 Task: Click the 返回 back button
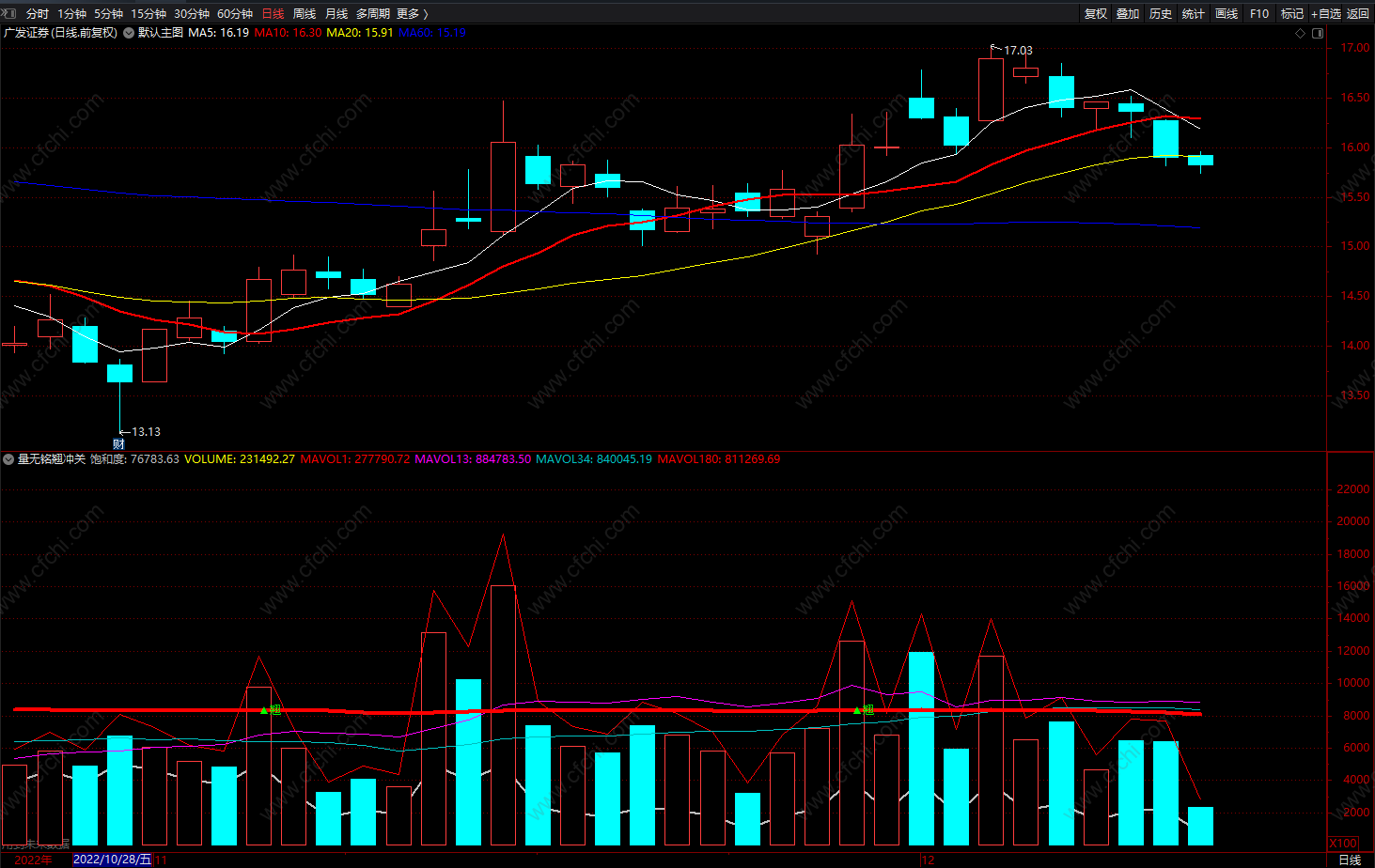[x=1358, y=14]
